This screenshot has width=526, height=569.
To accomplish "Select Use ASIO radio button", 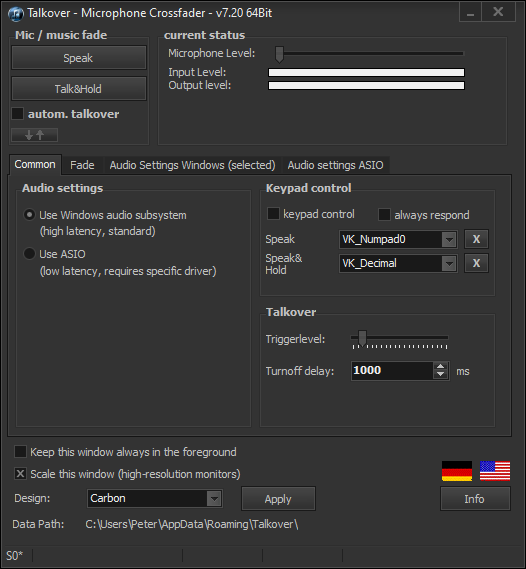I will coord(29,254).
